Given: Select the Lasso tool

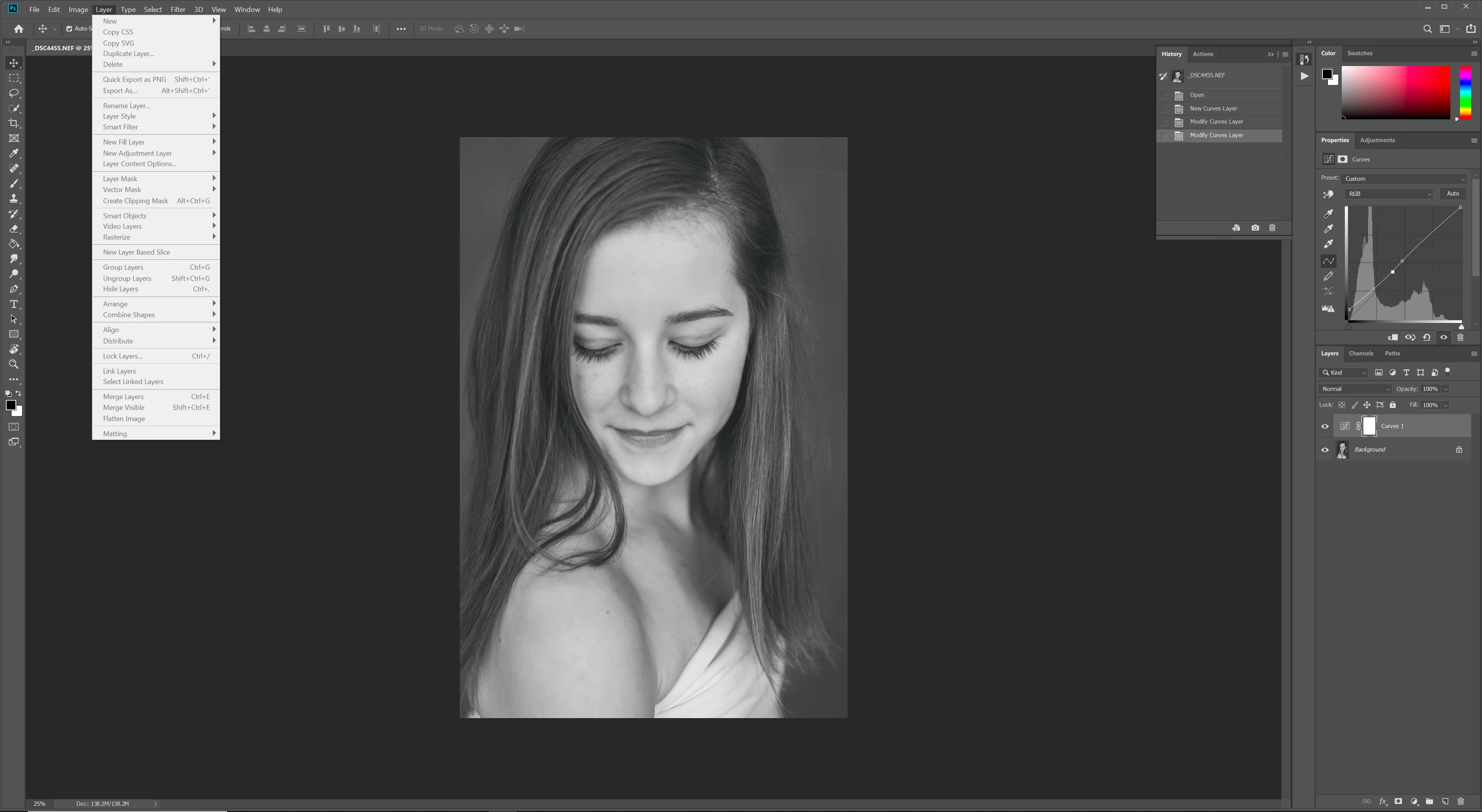Looking at the screenshot, I should click(x=14, y=93).
